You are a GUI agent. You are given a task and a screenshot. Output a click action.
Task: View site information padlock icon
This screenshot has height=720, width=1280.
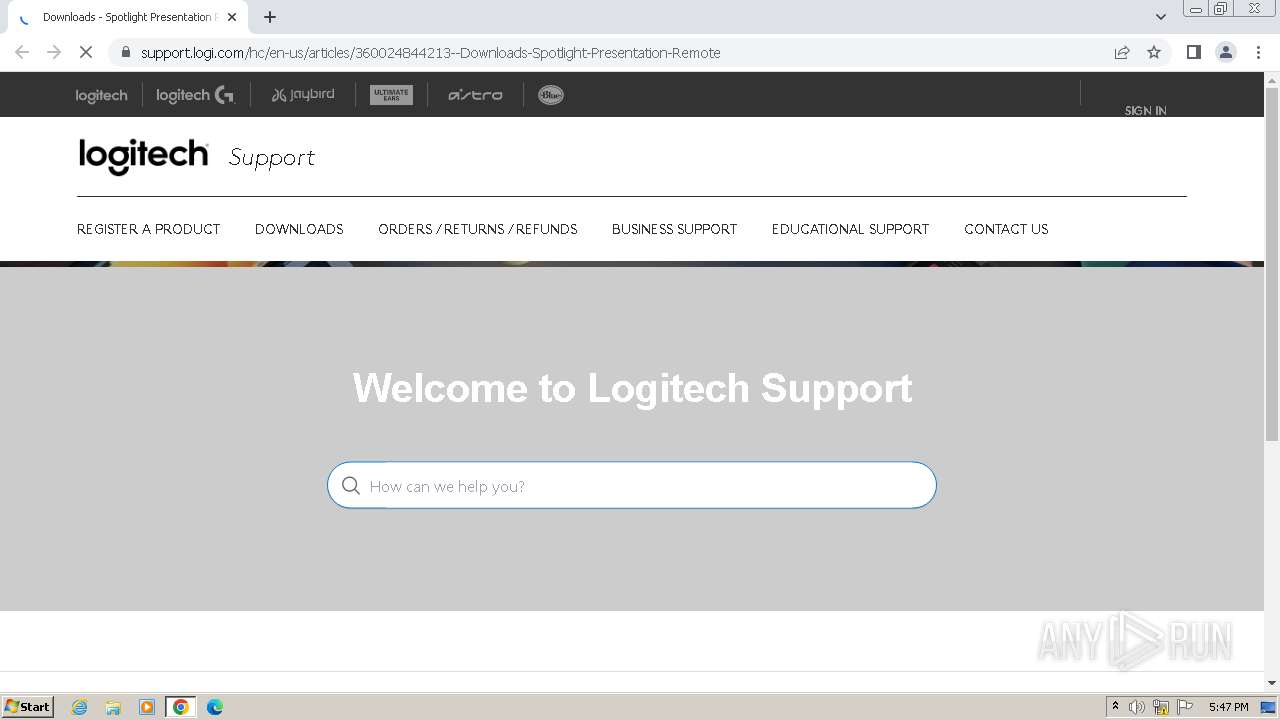(126, 52)
